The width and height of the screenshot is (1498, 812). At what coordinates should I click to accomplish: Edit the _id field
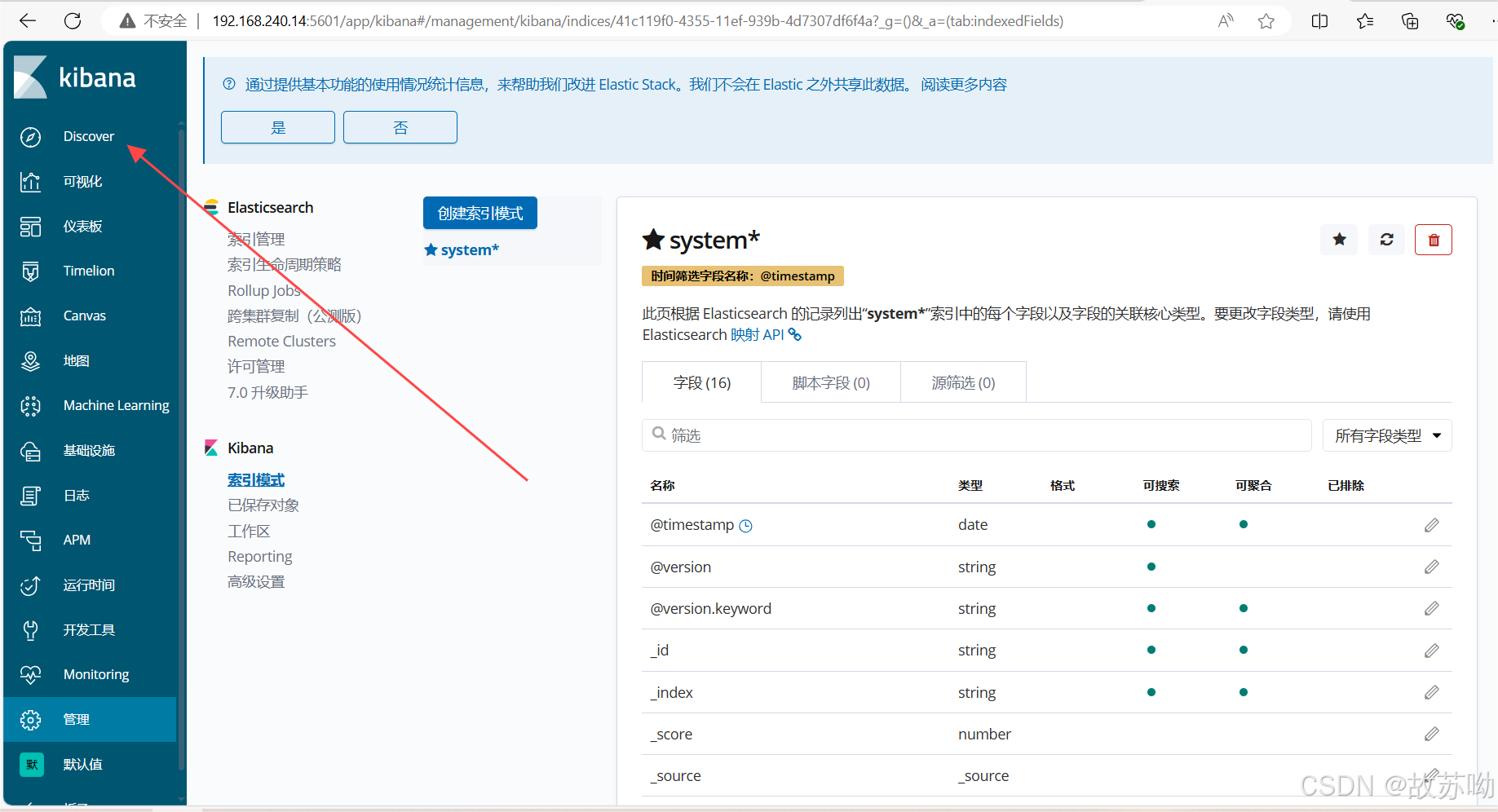(x=1431, y=651)
